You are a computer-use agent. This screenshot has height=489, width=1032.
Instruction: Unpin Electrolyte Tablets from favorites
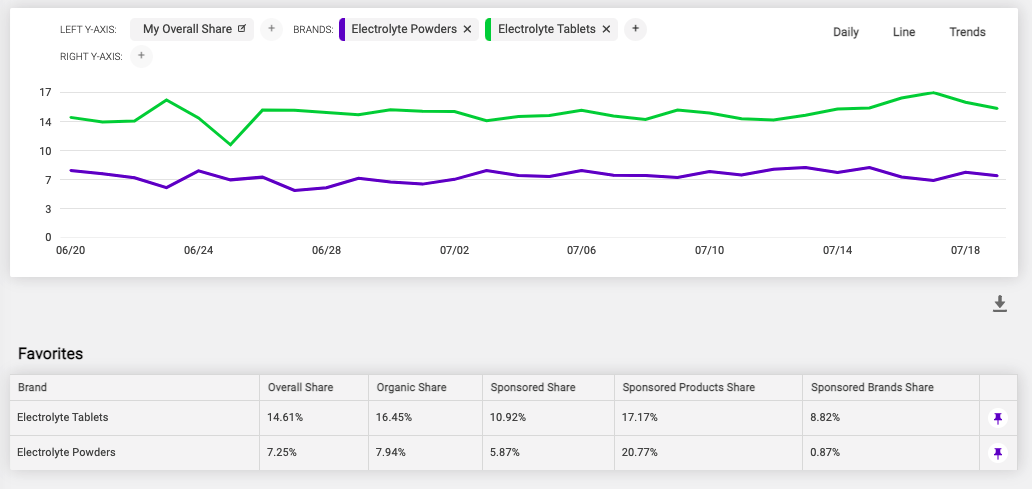pos(998,418)
